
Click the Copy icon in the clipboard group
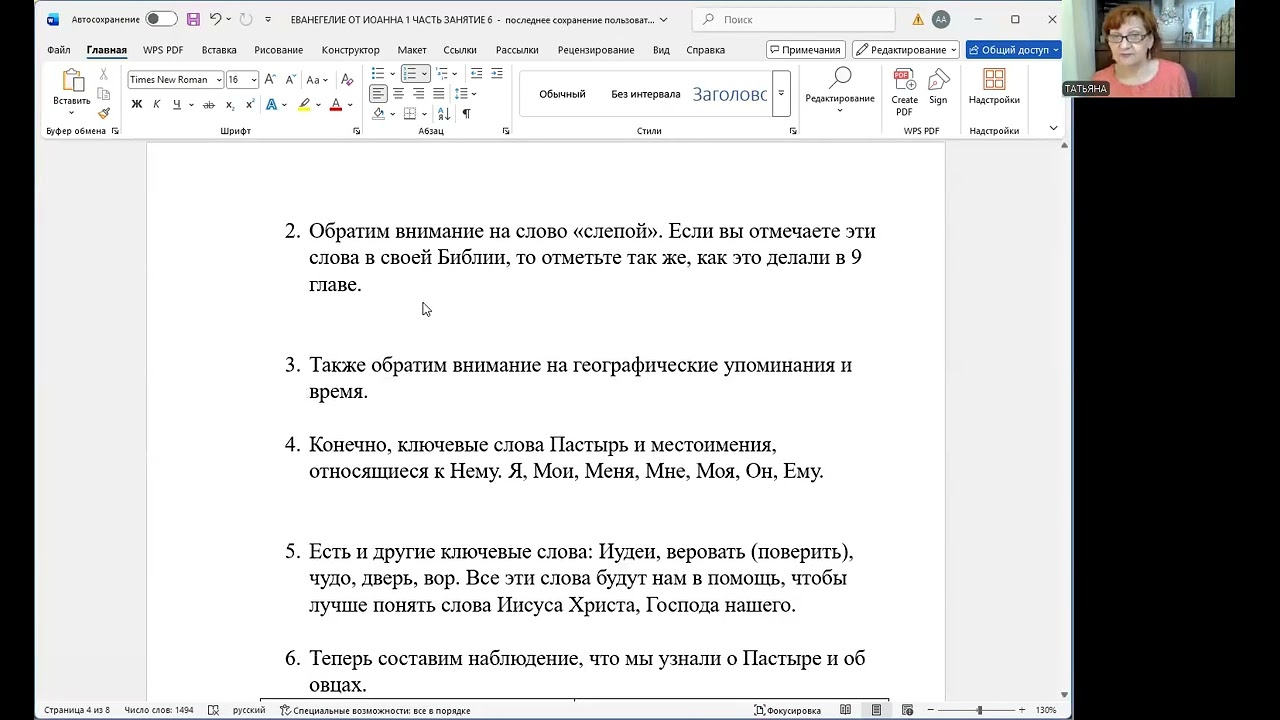104,94
